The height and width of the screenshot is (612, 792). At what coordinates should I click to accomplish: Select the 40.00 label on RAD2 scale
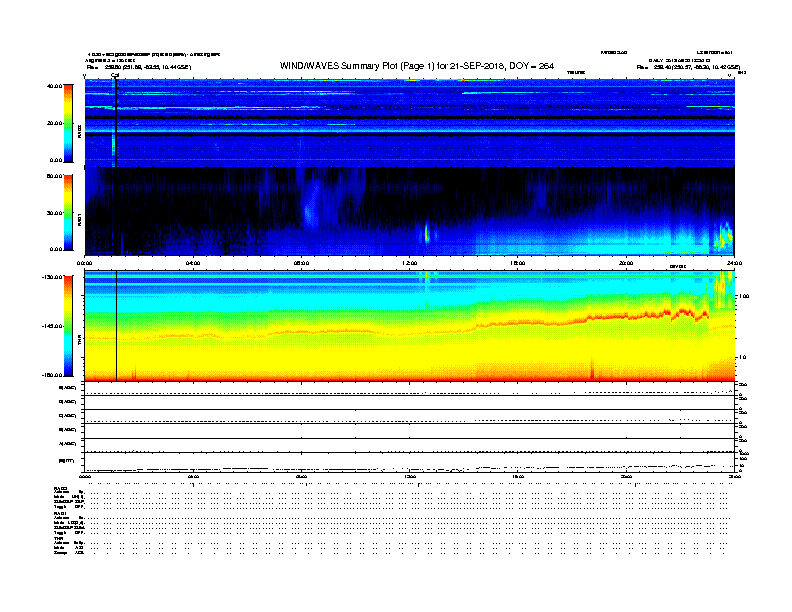pyautogui.click(x=54, y=86)
